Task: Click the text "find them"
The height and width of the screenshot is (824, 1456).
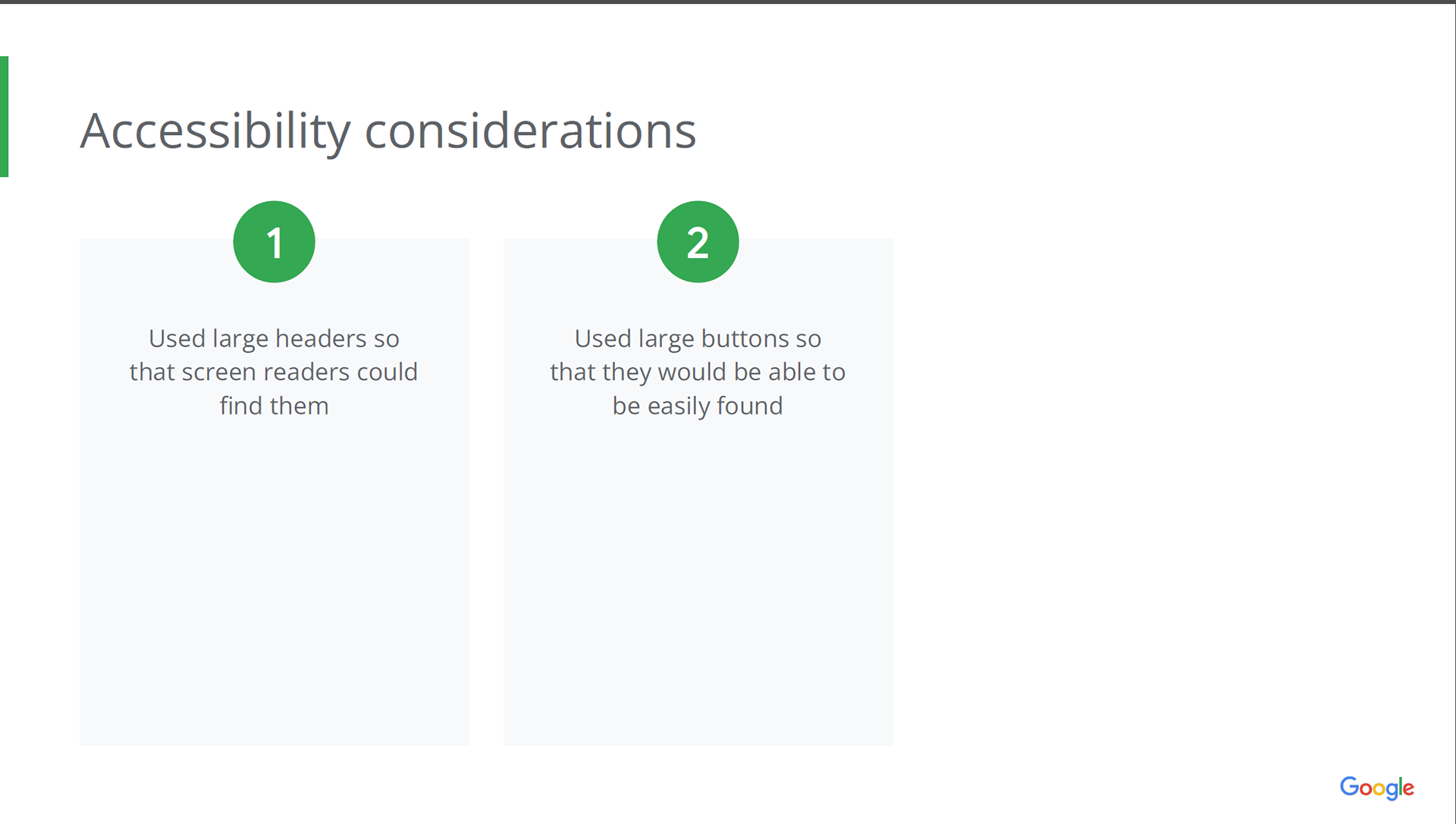Action: [274, 406]
